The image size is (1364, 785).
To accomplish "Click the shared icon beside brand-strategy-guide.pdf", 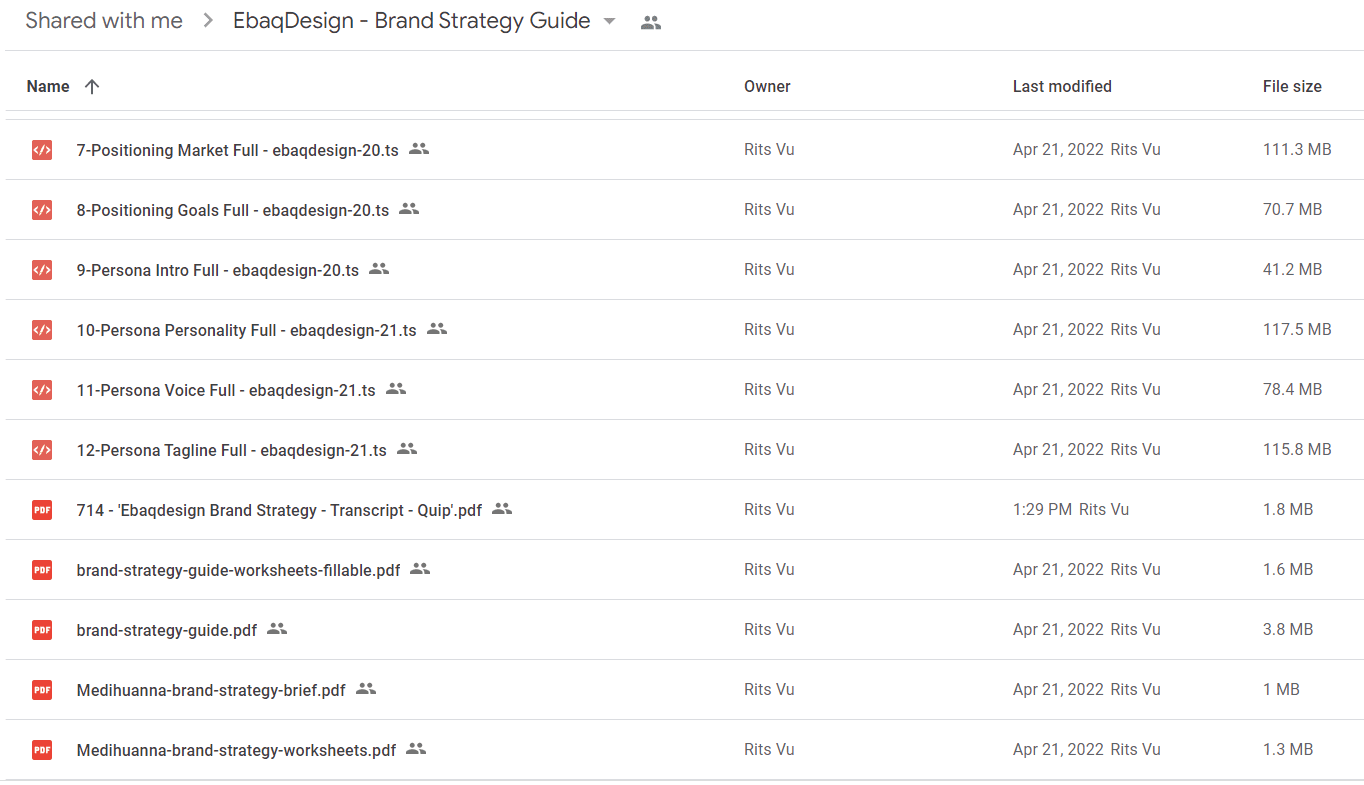I will tap(277, 629).
